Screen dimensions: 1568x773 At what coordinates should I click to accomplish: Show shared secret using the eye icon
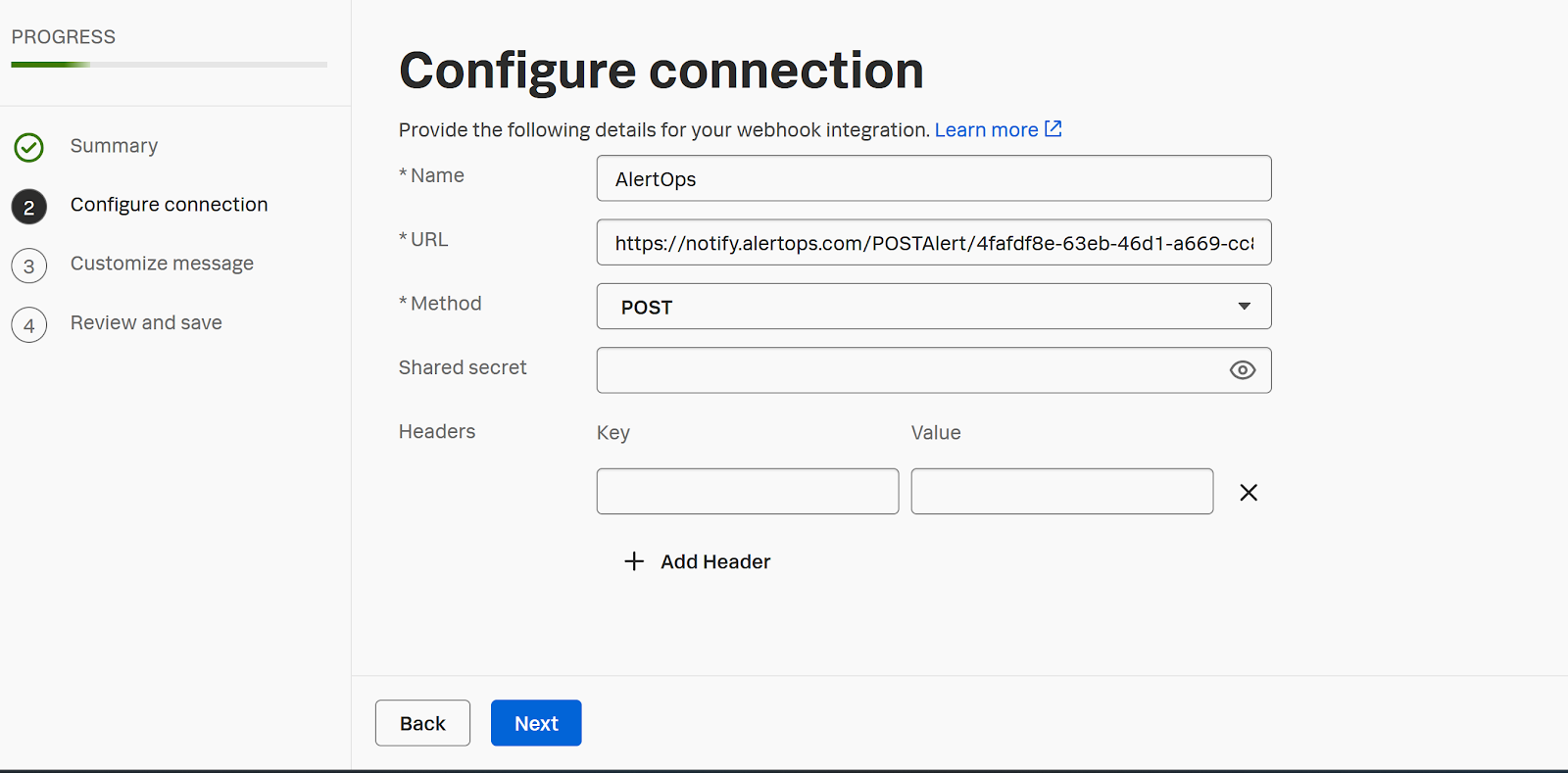1242,370
